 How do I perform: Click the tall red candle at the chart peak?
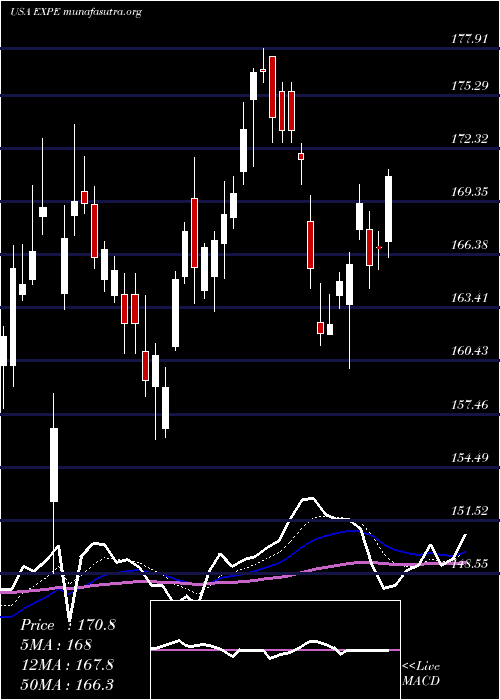(x=272, y=87)
